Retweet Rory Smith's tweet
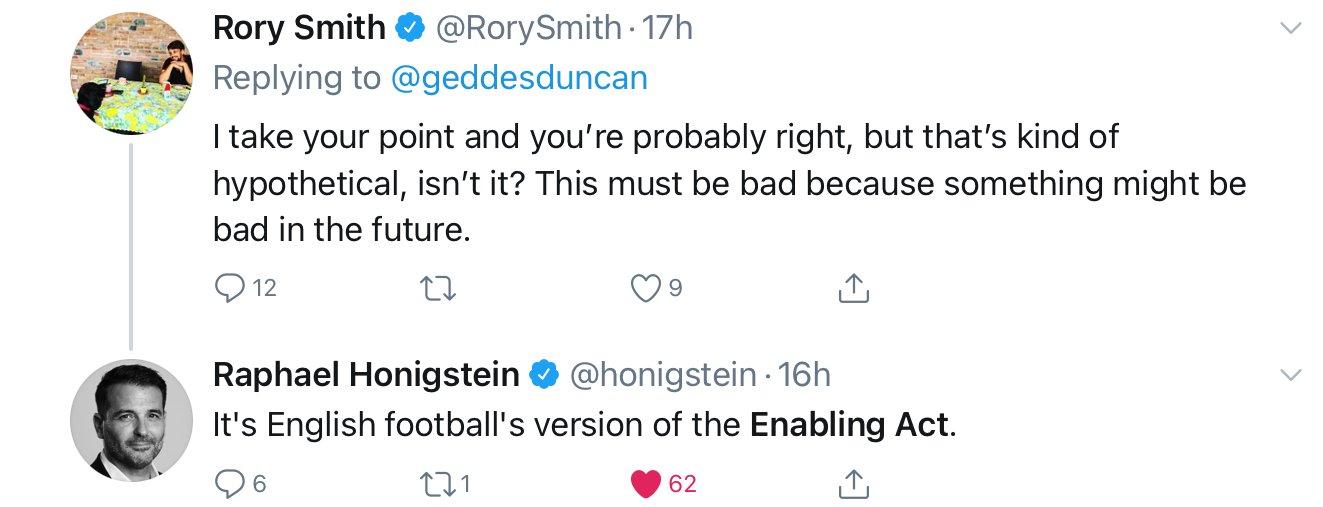1323x507 pixels. pyautogui.click(x=439, y=289)
